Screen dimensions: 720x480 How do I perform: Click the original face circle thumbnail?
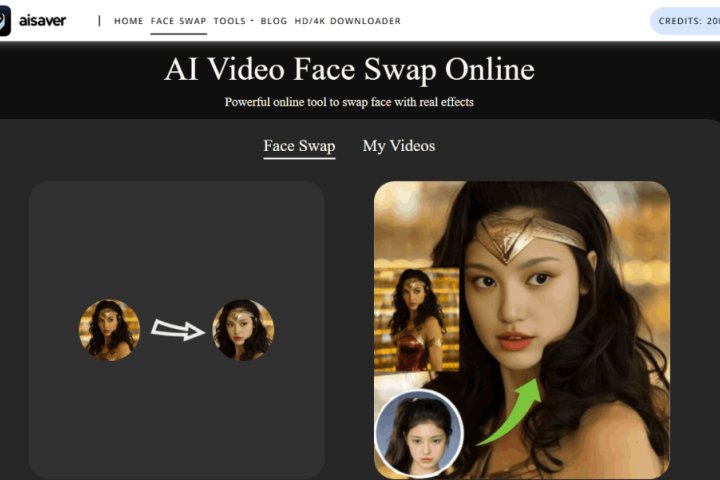coord(109,330)
